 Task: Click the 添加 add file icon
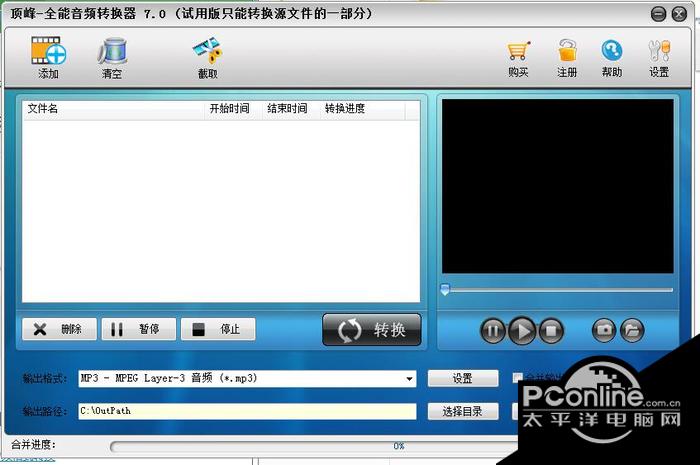point(48,57)
